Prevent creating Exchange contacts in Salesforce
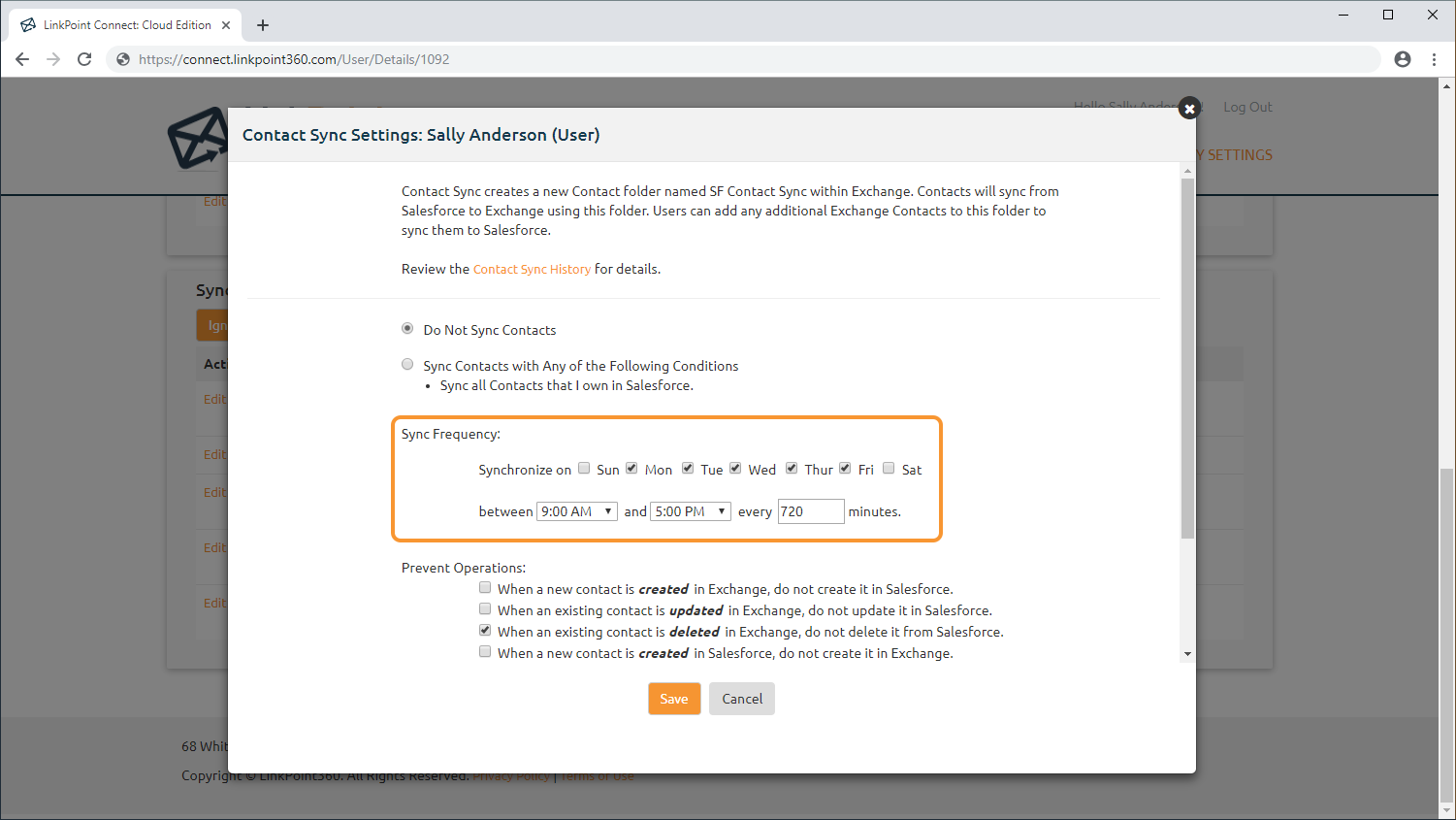The width and height of the screenshot is (1456, 820). [x=485, y=587]
